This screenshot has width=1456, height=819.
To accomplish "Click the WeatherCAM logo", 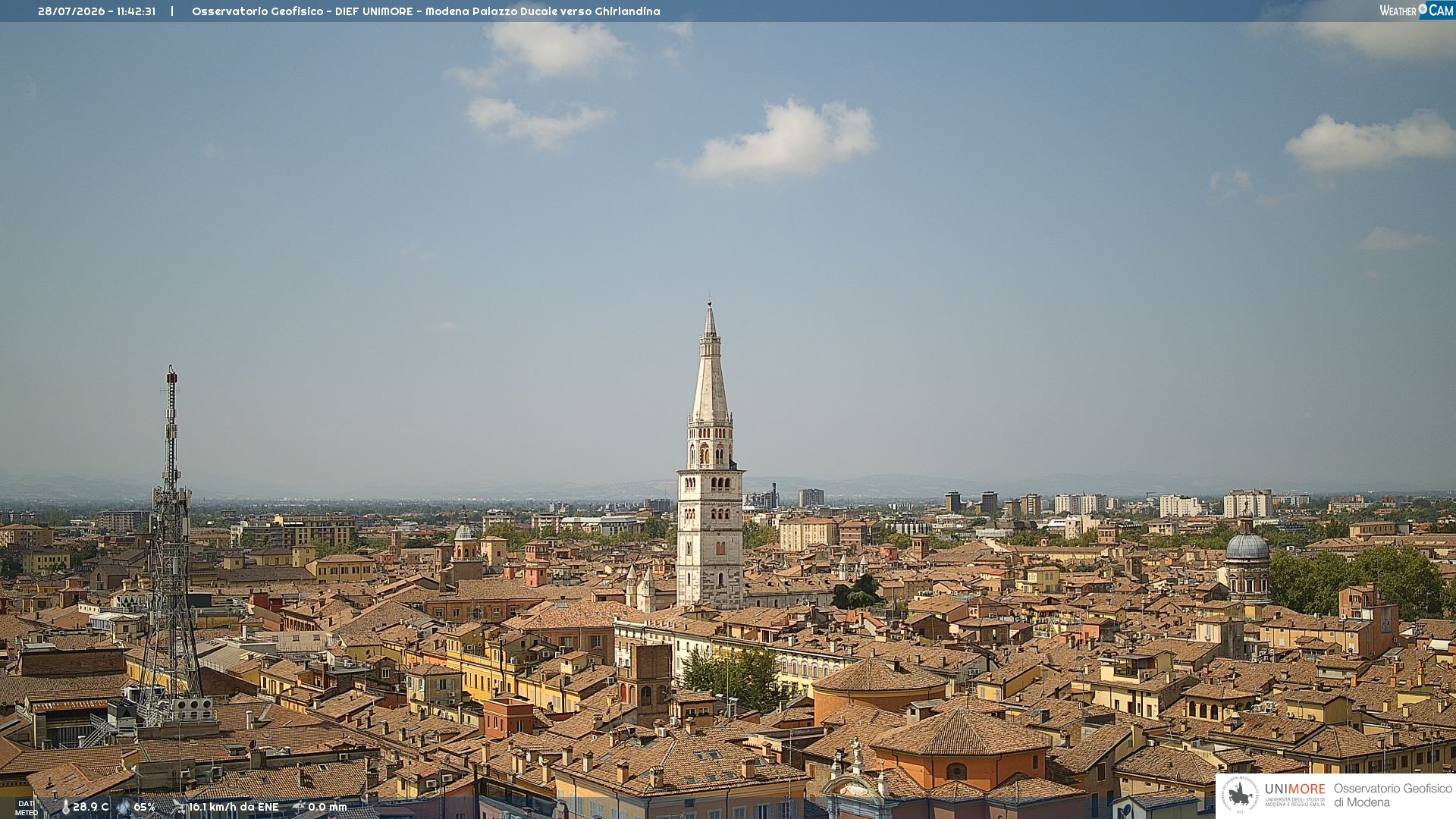I will pos(1417,11).
